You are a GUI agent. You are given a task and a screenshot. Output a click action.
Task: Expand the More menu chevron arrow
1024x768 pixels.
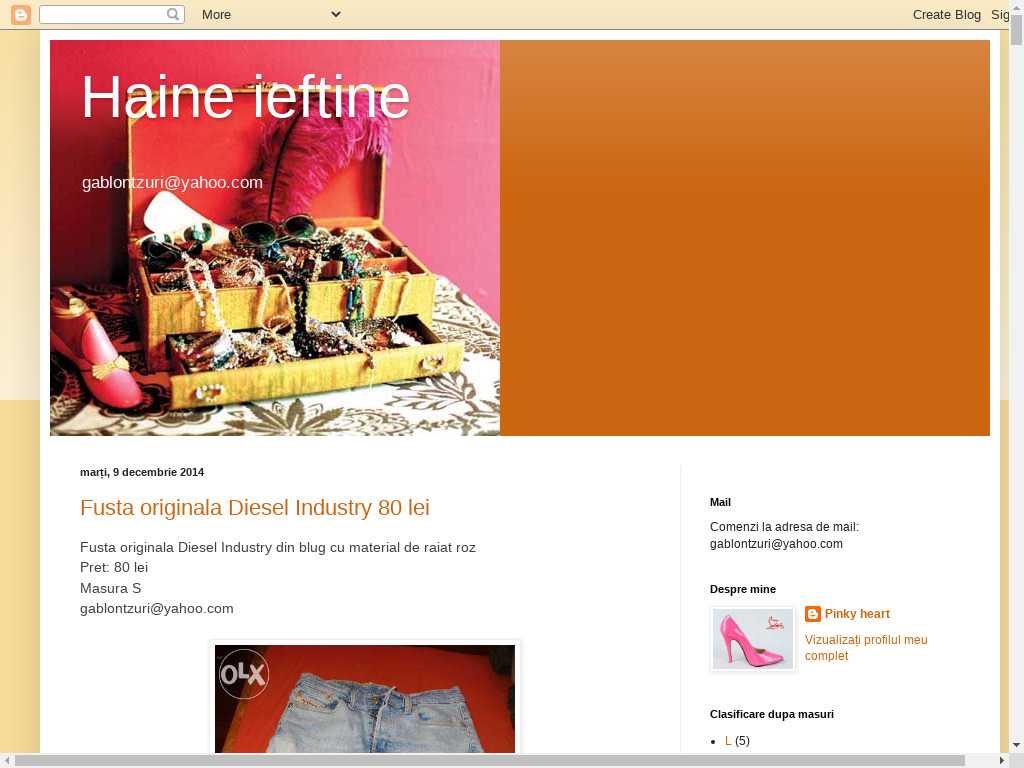[336, 14]
